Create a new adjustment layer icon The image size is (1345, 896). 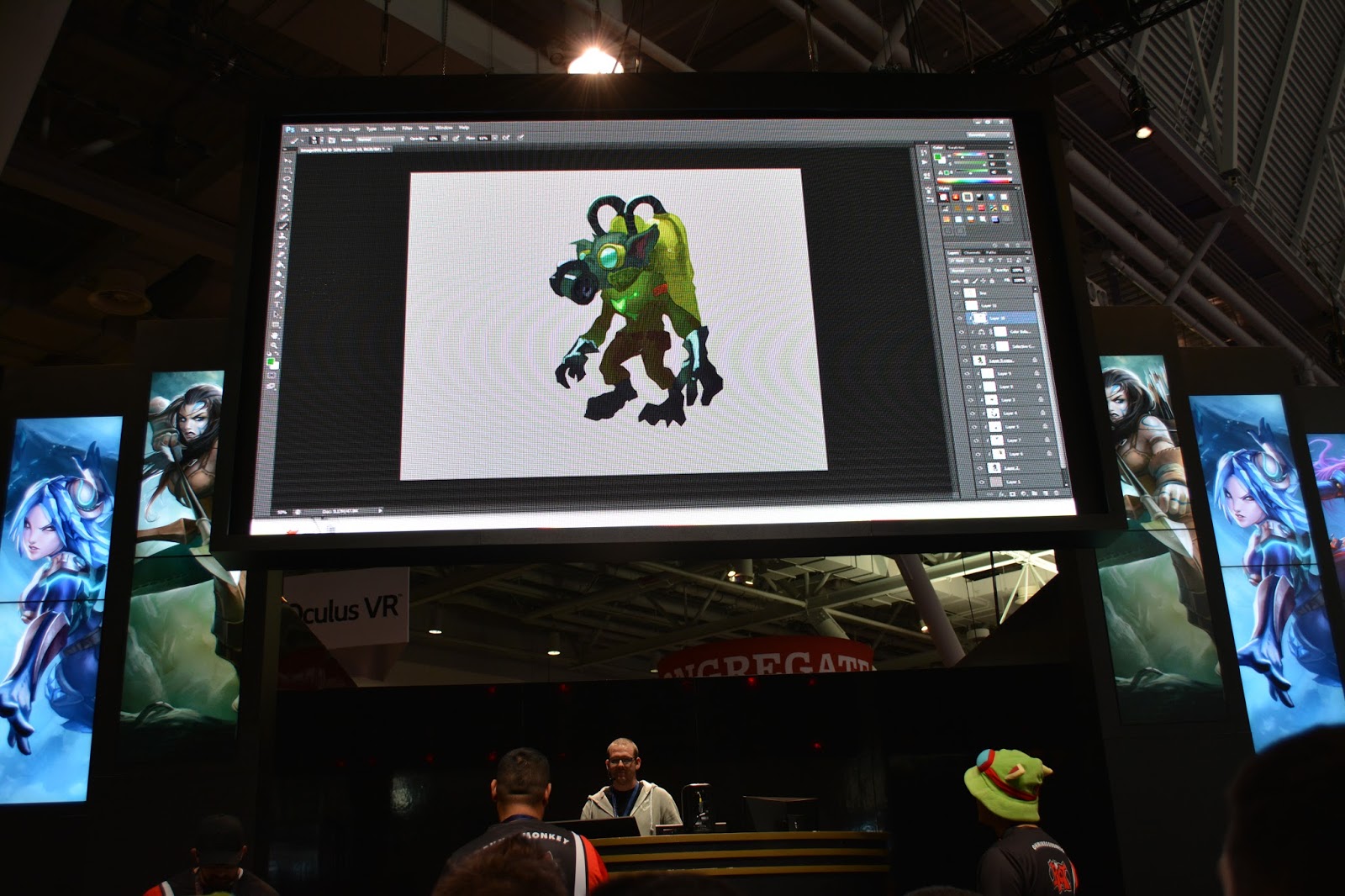1023,493
